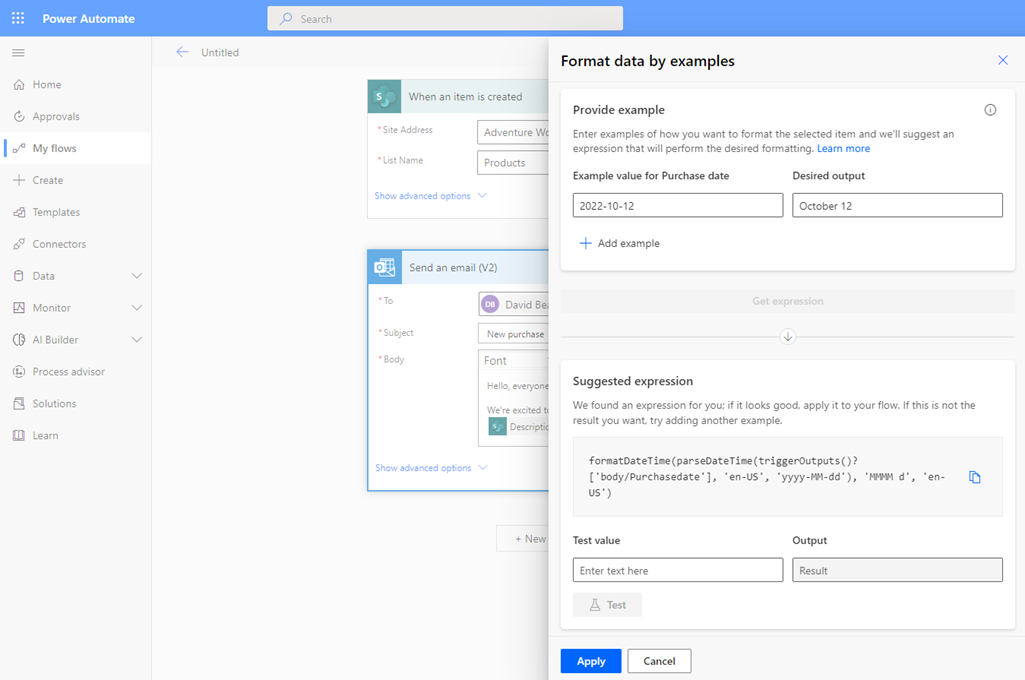
Task: Click the Test value input field
Action: 678,570
